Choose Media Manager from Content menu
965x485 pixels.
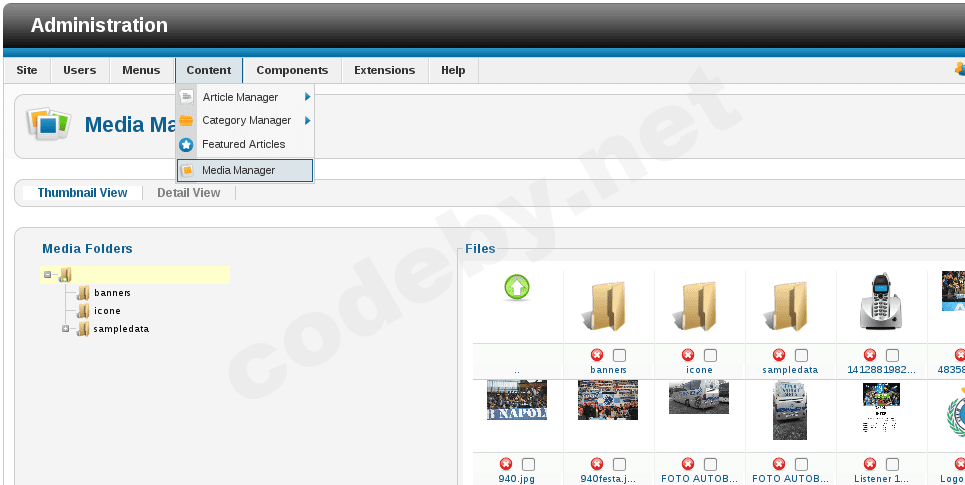[245, 170]
